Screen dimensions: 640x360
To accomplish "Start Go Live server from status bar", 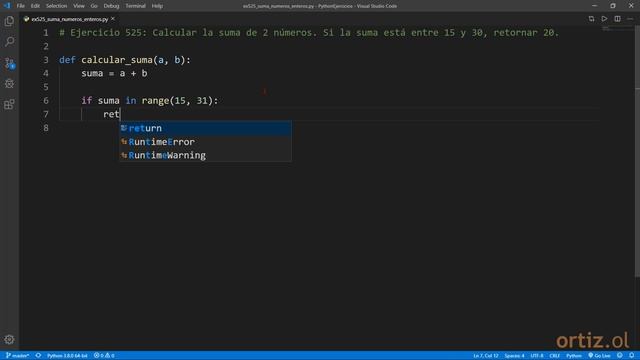I will (x=599, y=356).
